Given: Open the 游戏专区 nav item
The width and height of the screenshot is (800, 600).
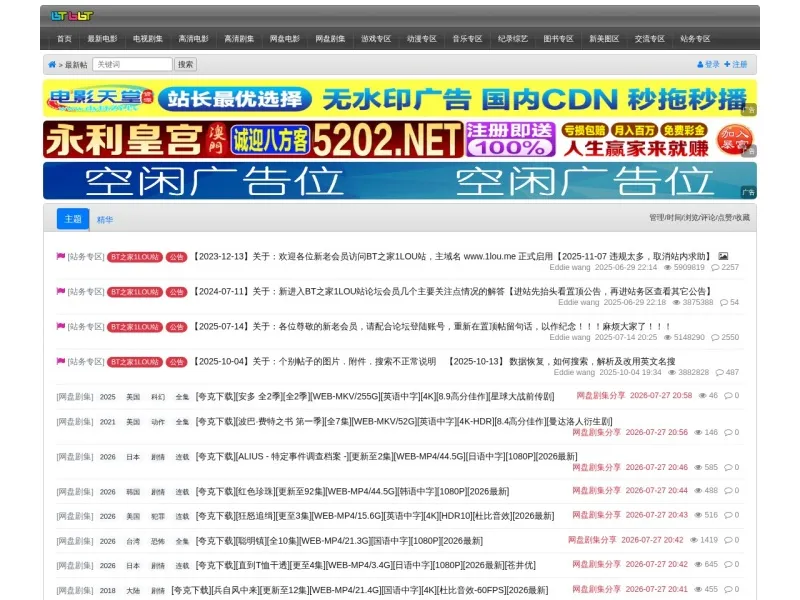Looking at the screenshot, I should [x=376, y=39].
